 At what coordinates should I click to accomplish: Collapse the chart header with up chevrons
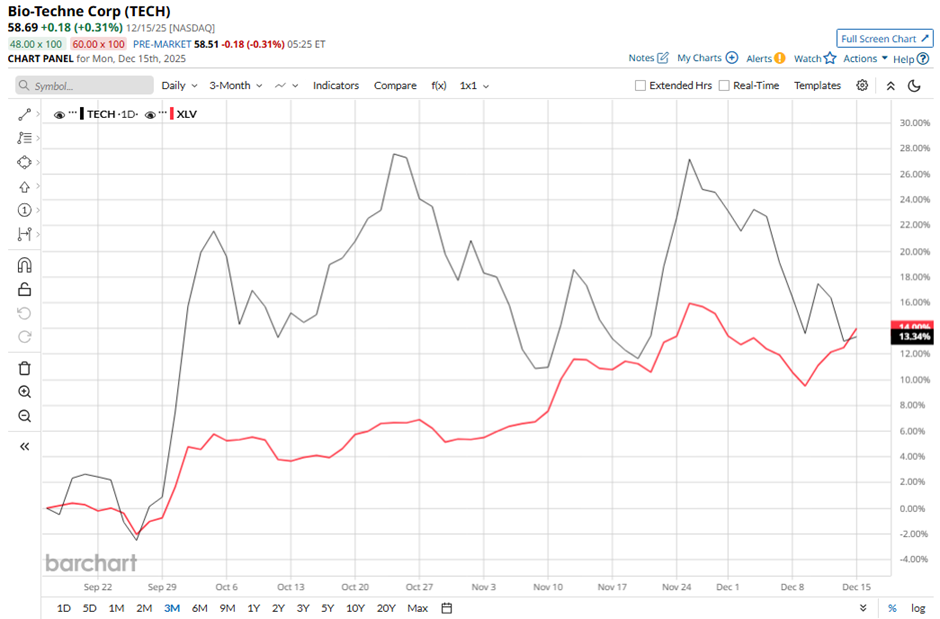point(891,86)
